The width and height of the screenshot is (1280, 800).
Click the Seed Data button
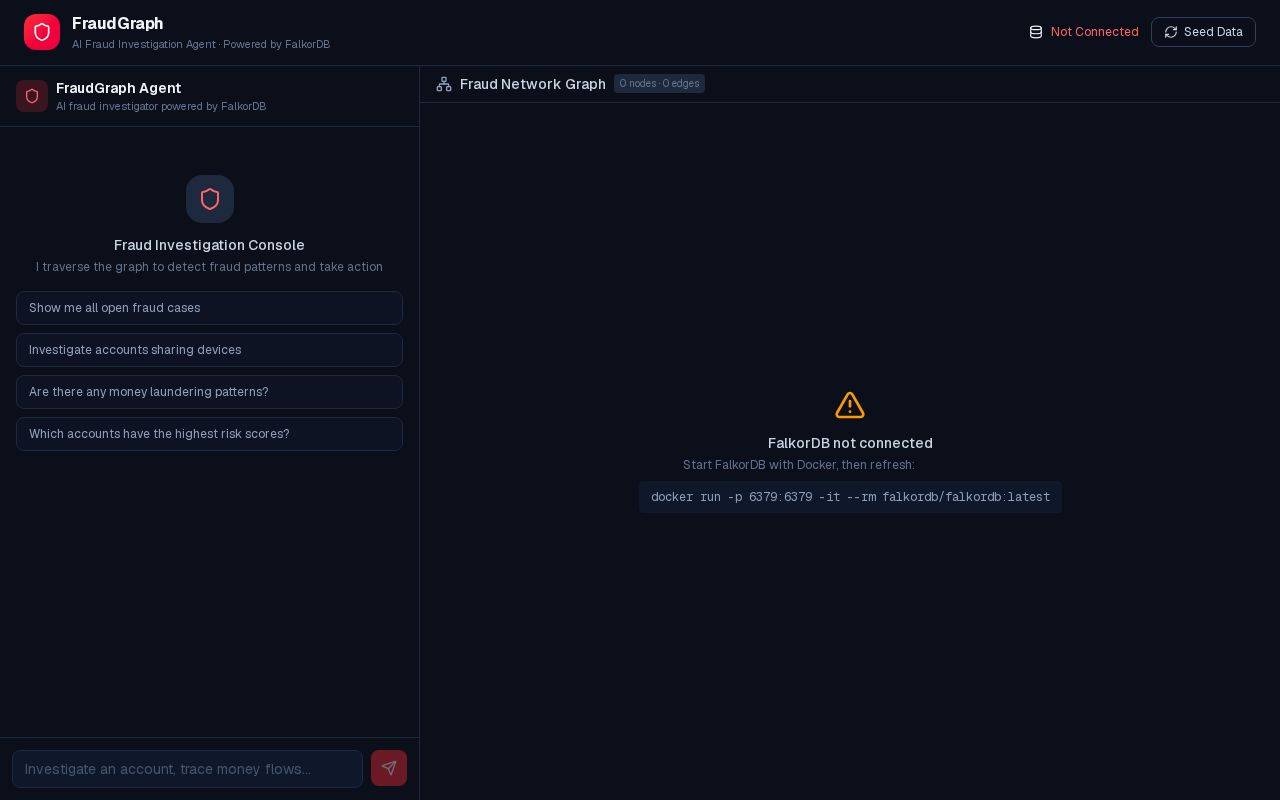[1203, 32]
